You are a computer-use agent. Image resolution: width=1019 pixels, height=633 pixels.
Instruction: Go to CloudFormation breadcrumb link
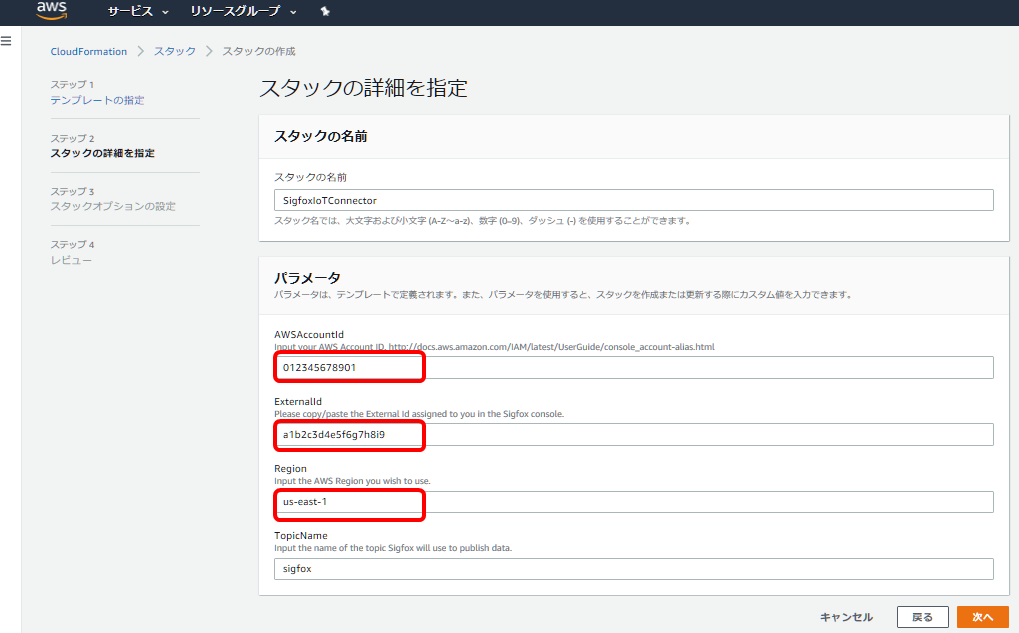tap(89, 51)
